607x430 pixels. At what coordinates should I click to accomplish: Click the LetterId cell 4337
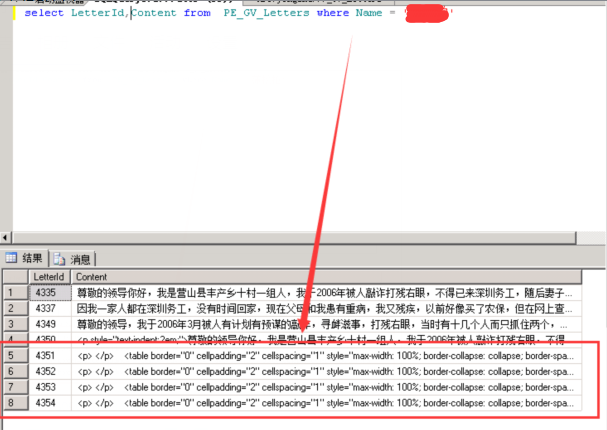pos(49,309)
